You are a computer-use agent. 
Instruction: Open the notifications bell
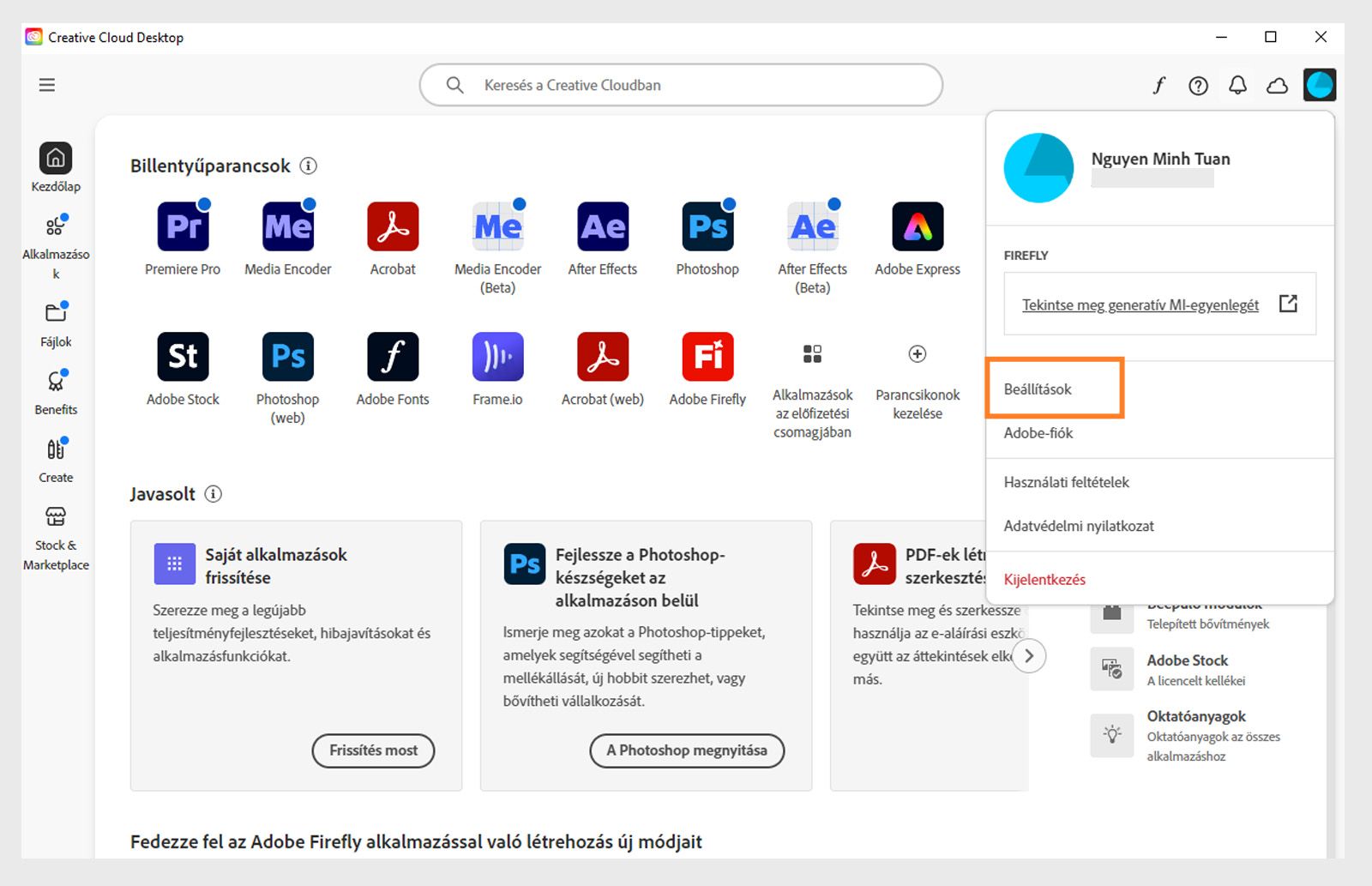(x=1237, y=85)
